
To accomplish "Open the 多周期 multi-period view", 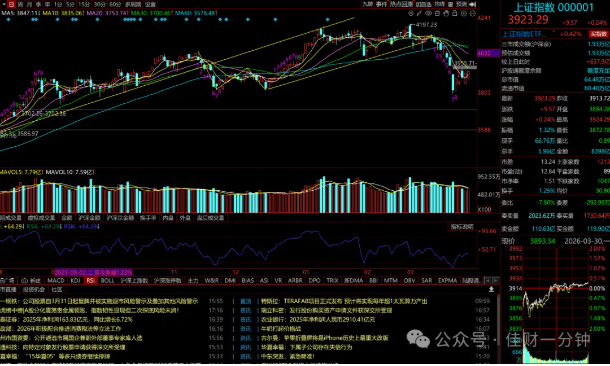I will [x=133, y=4].
